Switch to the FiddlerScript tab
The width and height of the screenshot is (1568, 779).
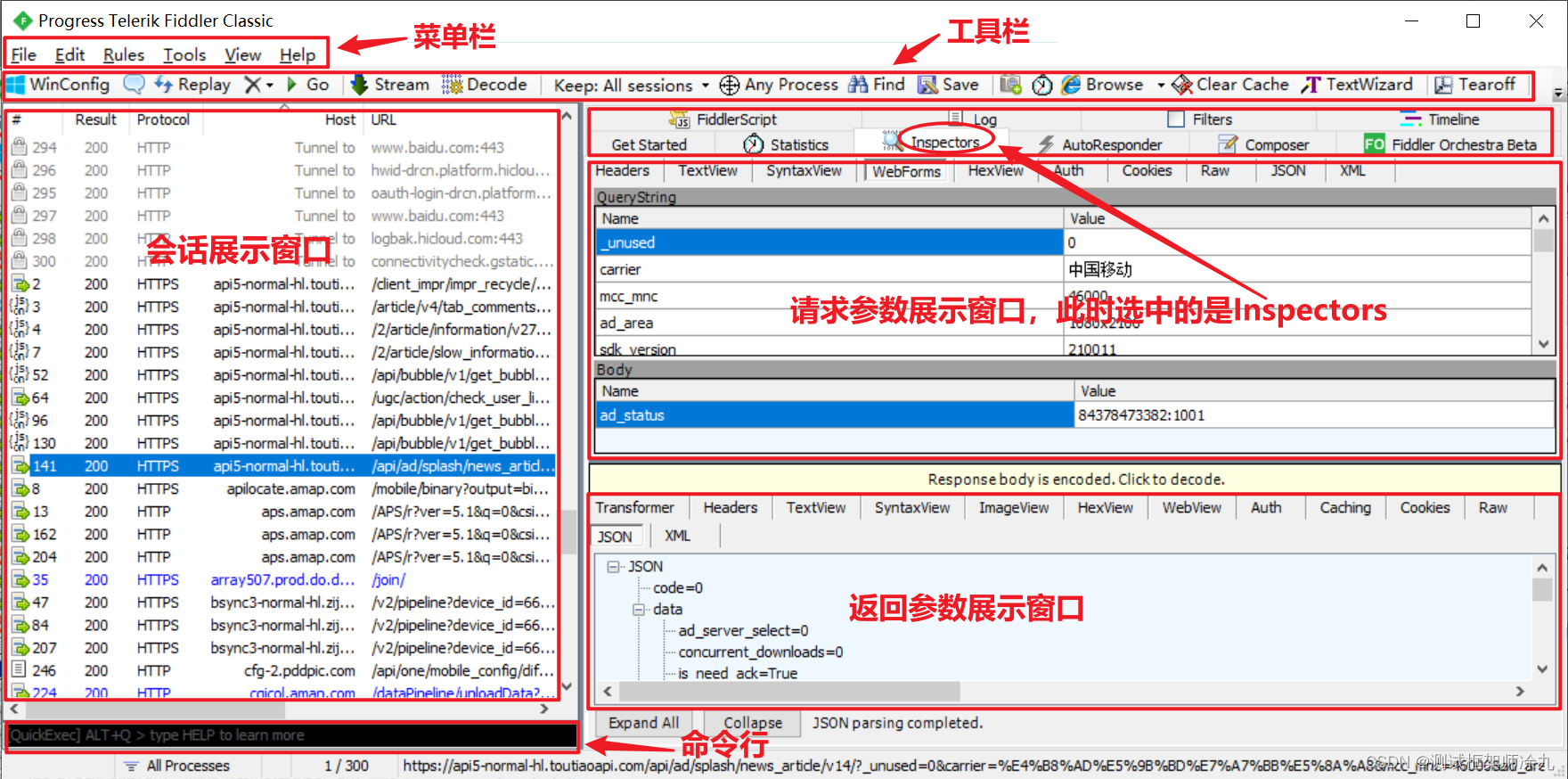pyautogui.click(x=723, y=119)
